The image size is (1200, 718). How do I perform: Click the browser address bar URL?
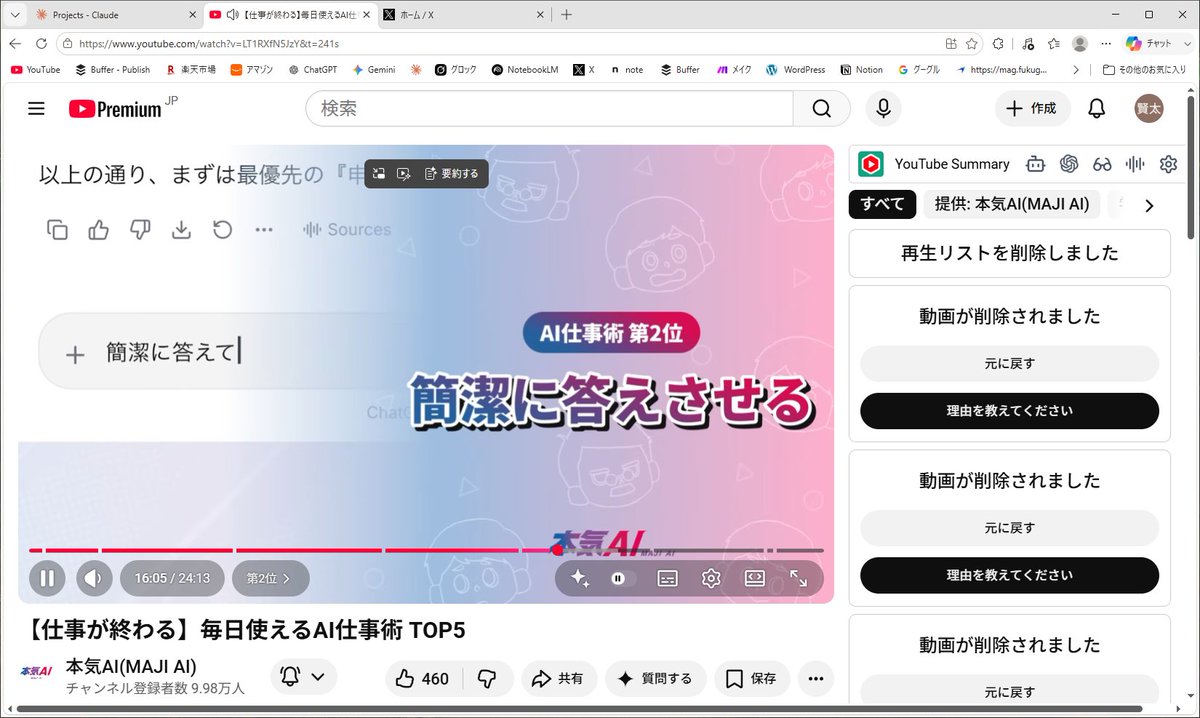pyautogui.click(x=209, y=44)
